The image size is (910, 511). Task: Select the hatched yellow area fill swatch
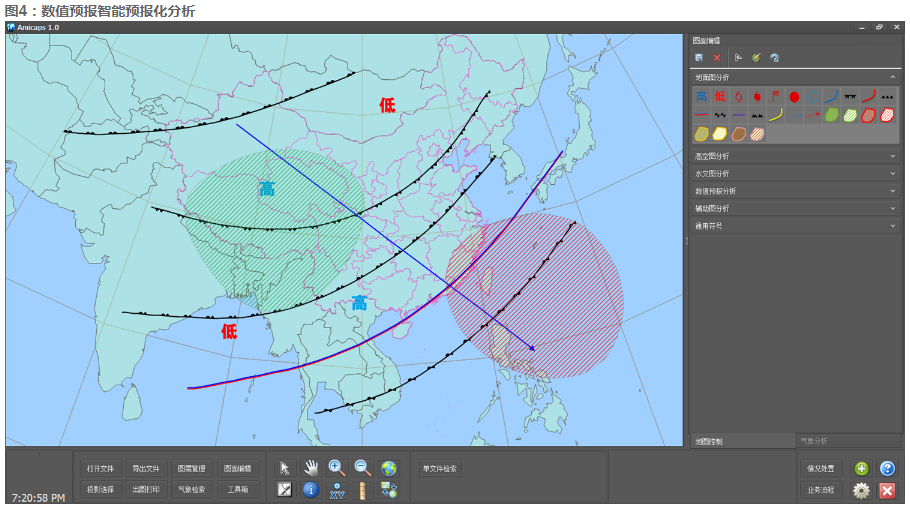pos(720,134)
